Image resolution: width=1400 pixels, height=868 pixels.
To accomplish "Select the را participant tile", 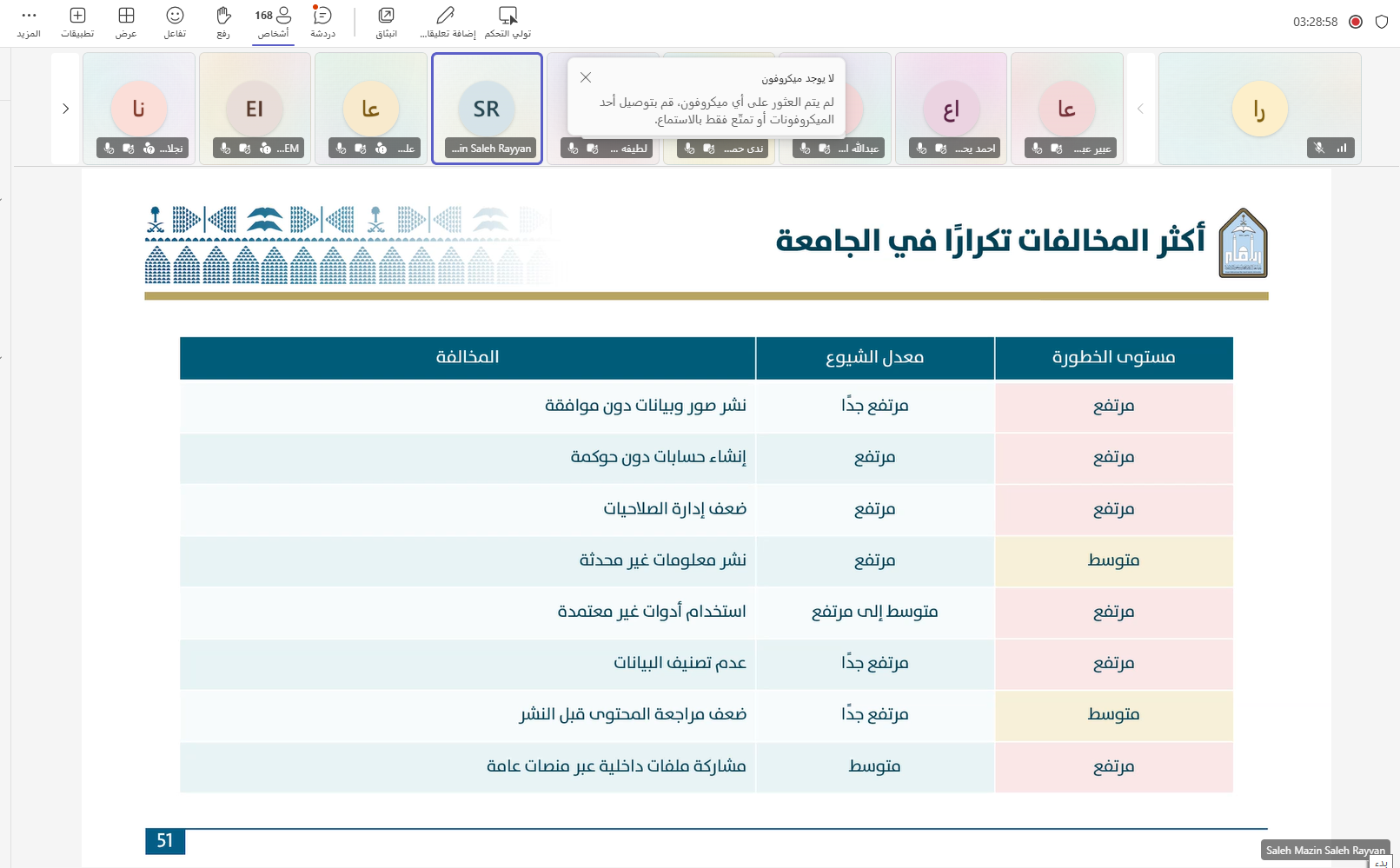I will pyautogui.click(x=1259, y=109).
